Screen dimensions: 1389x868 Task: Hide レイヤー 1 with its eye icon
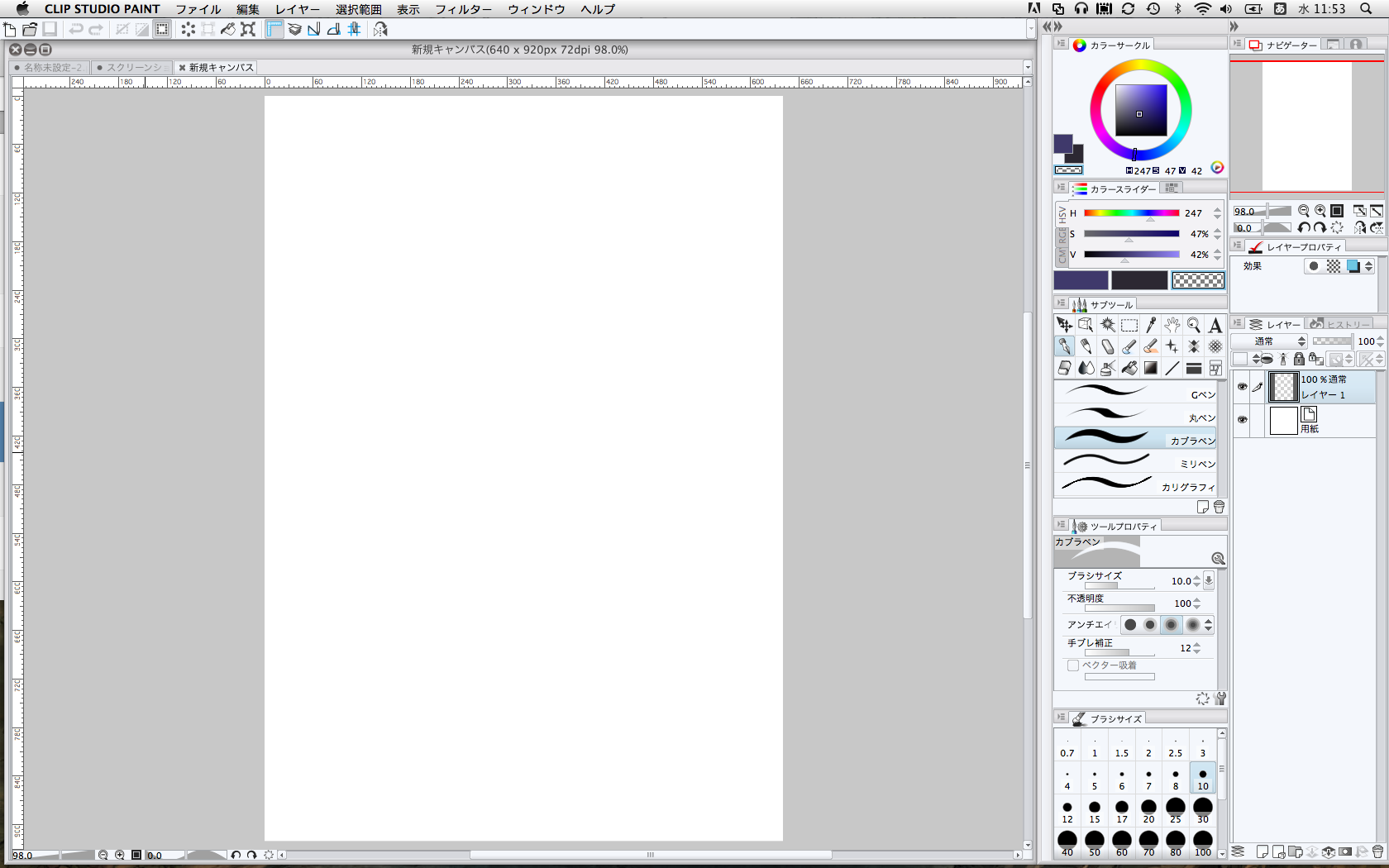pos(1242,386)
